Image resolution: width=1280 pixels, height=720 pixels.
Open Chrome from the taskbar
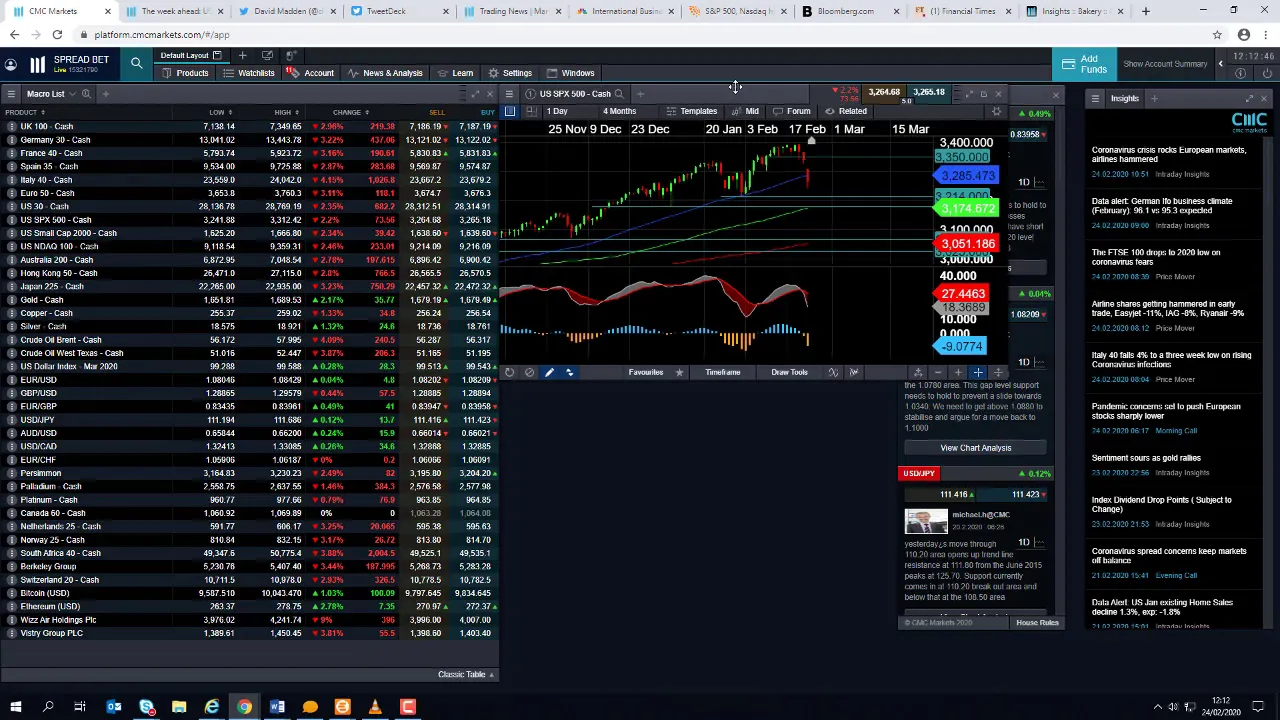(x=244, y=707)
